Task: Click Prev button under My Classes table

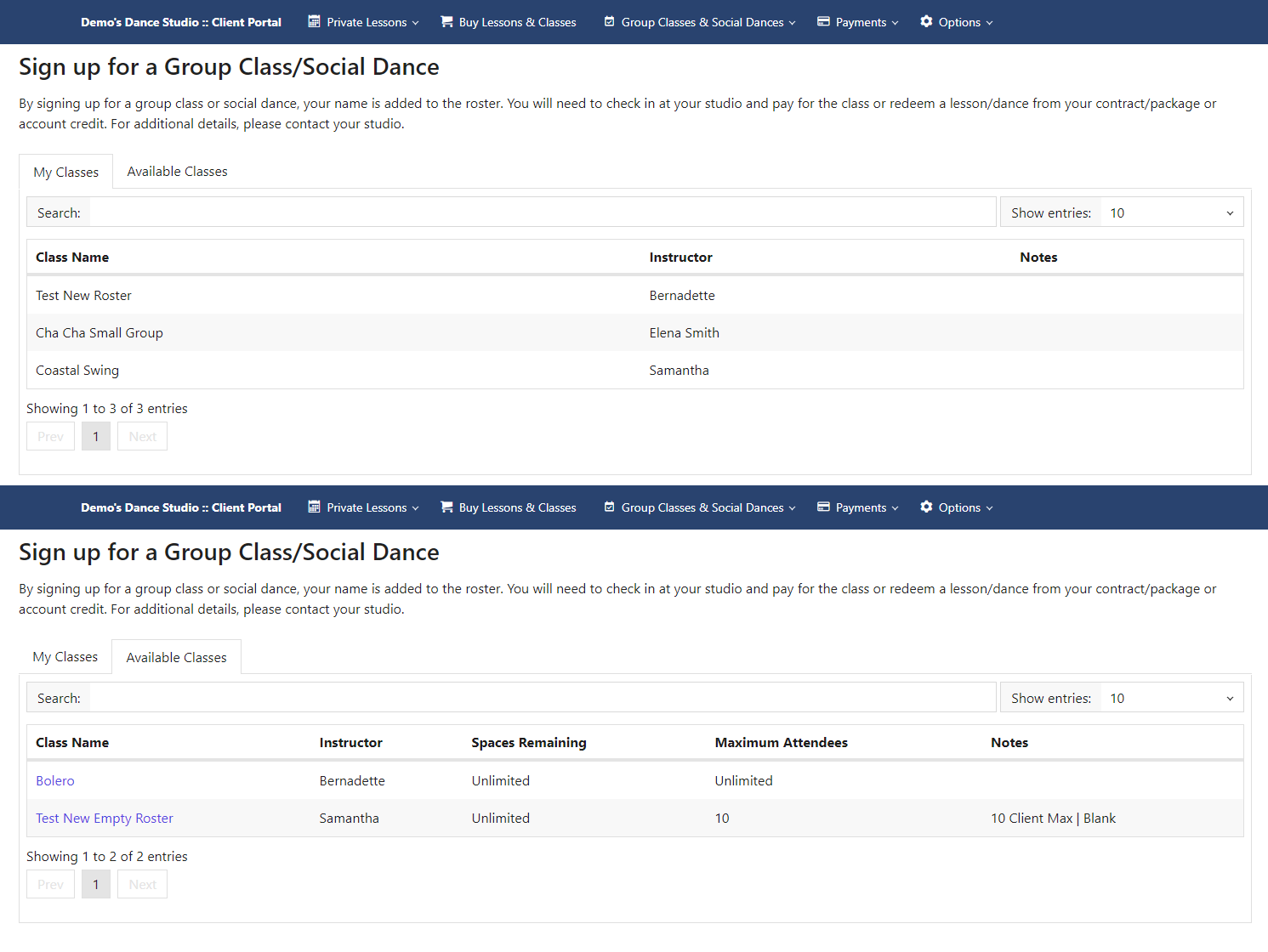Action: (x=50, y=436)
